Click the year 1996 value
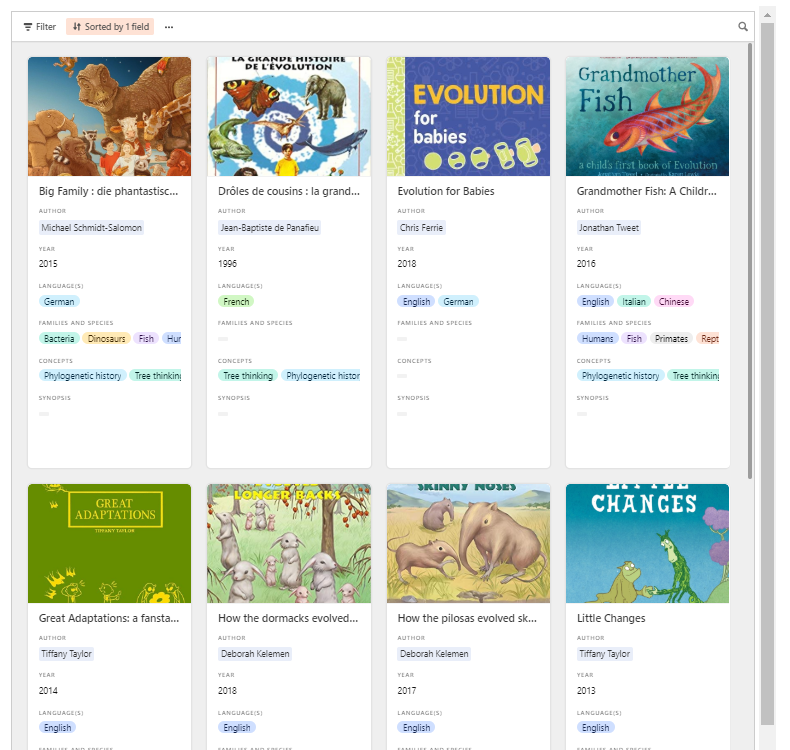Screen dimensions: 790x750 pyautogui.click(x=227, y=263)
